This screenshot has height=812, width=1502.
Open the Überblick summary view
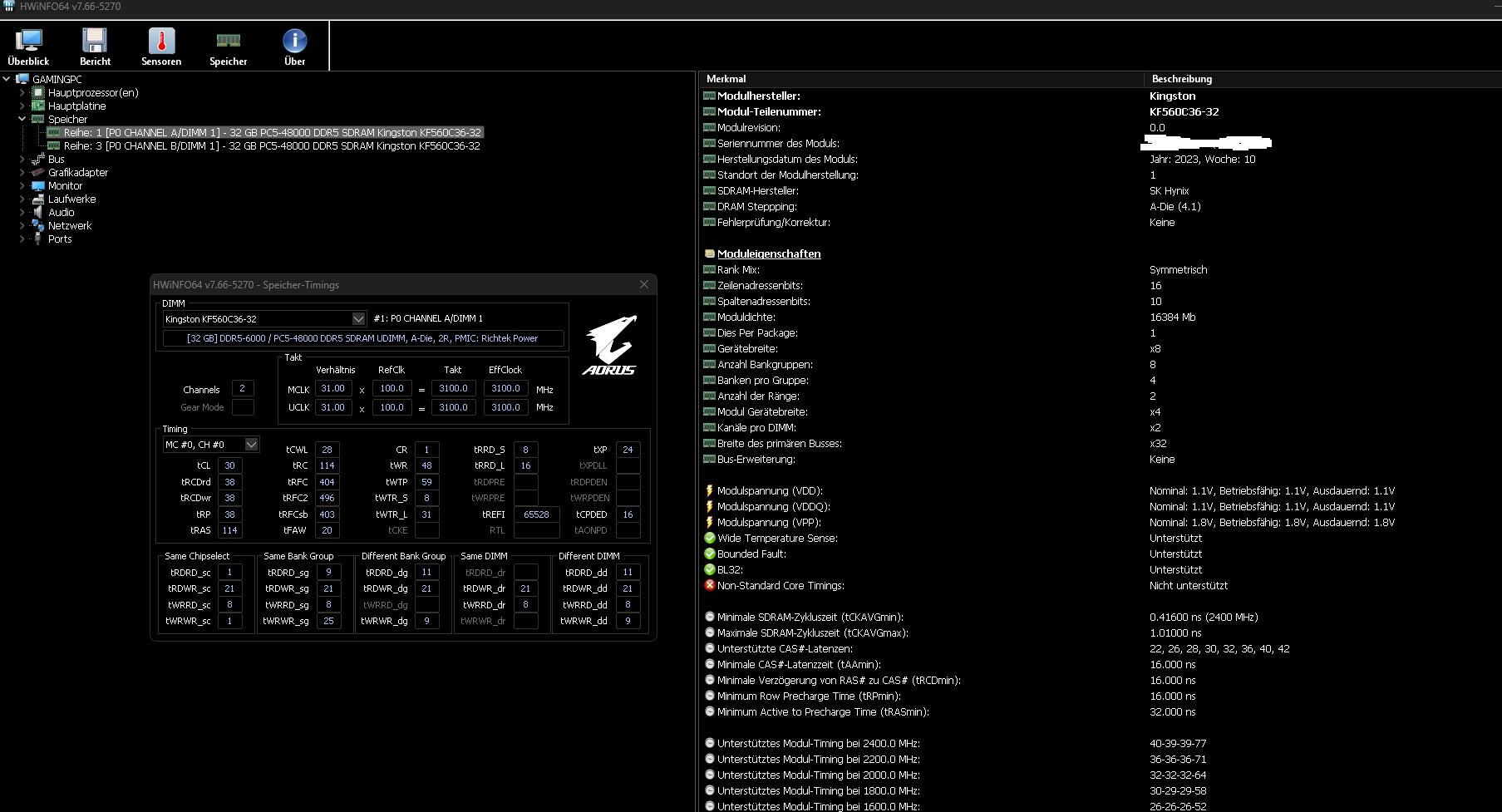[28, 47]
